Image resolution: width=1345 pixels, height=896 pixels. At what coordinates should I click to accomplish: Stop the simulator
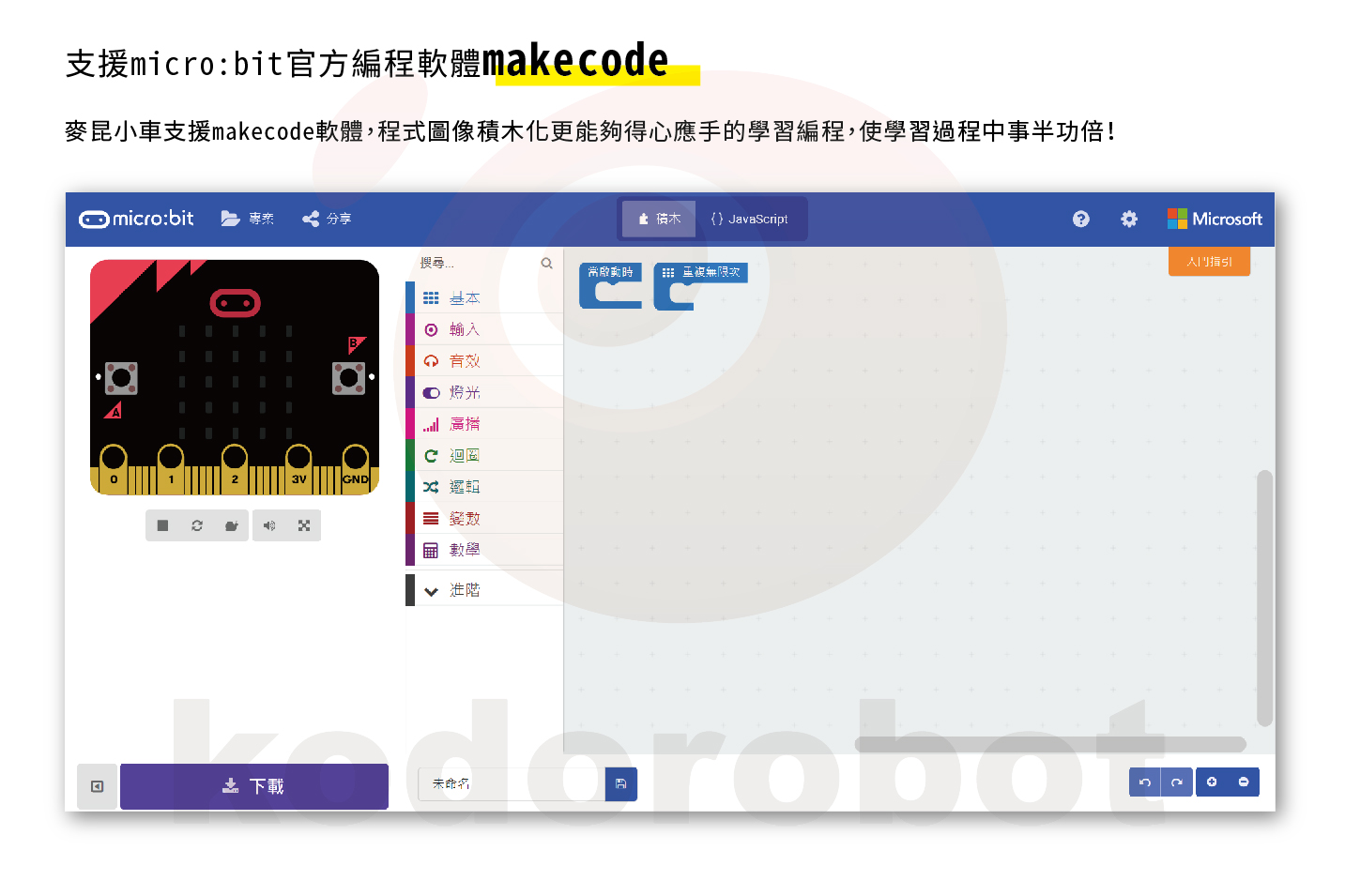[x=162, y=525]
